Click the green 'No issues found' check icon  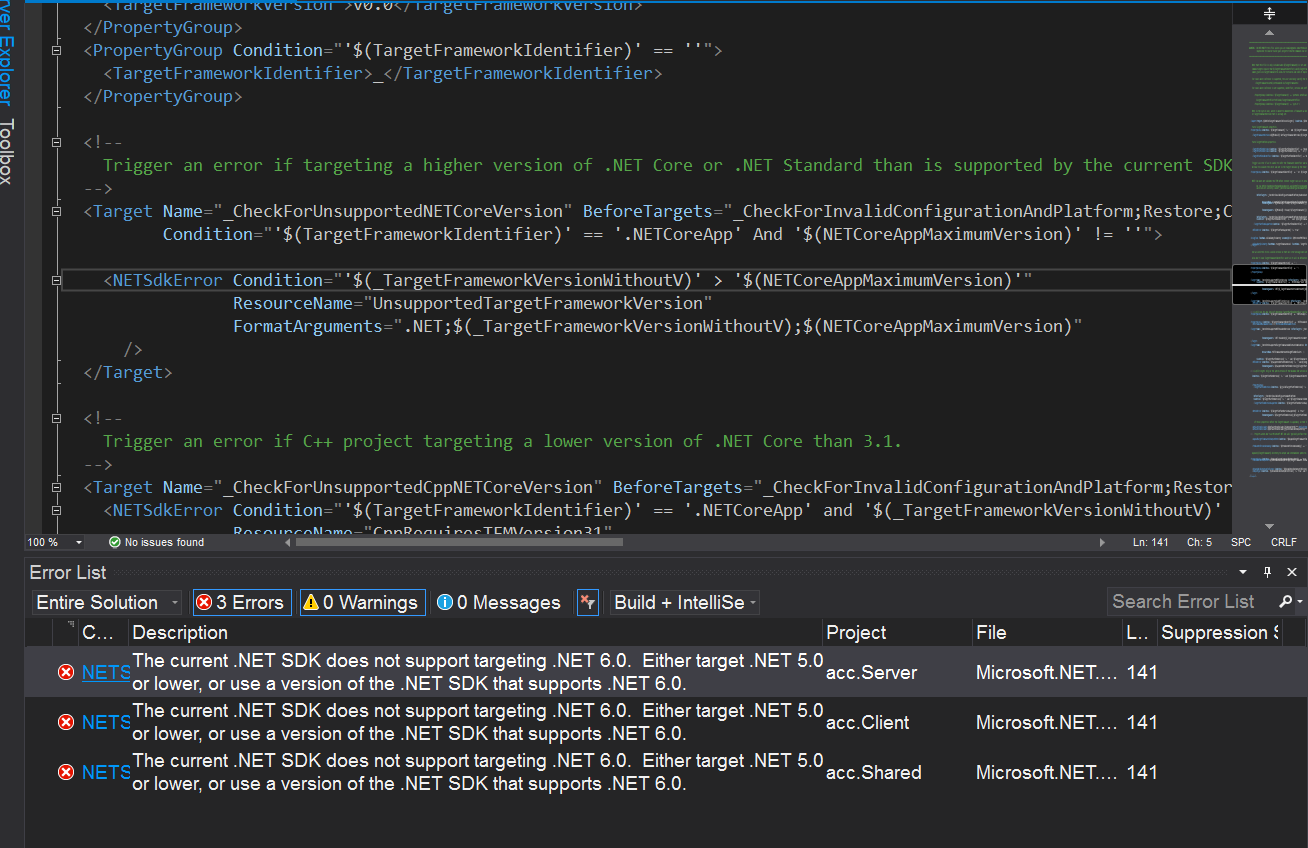pos(115,542)
